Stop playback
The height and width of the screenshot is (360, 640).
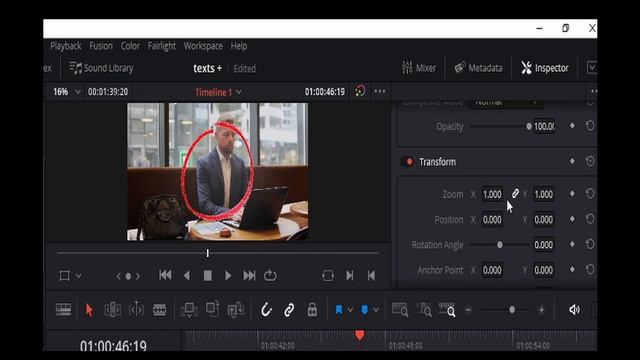207,276
